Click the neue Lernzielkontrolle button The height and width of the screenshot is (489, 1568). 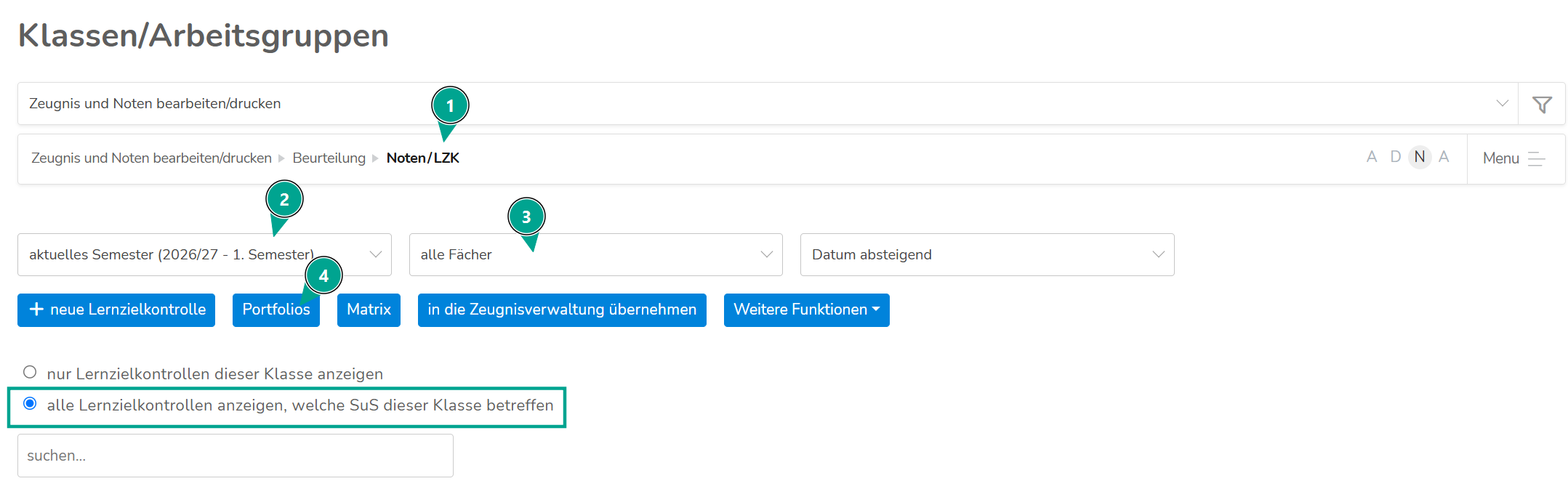pyautogui.click(x=116, y=310)
